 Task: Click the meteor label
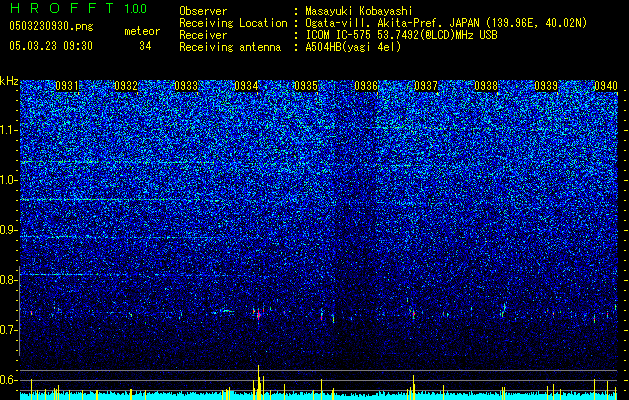click(142, 31)
